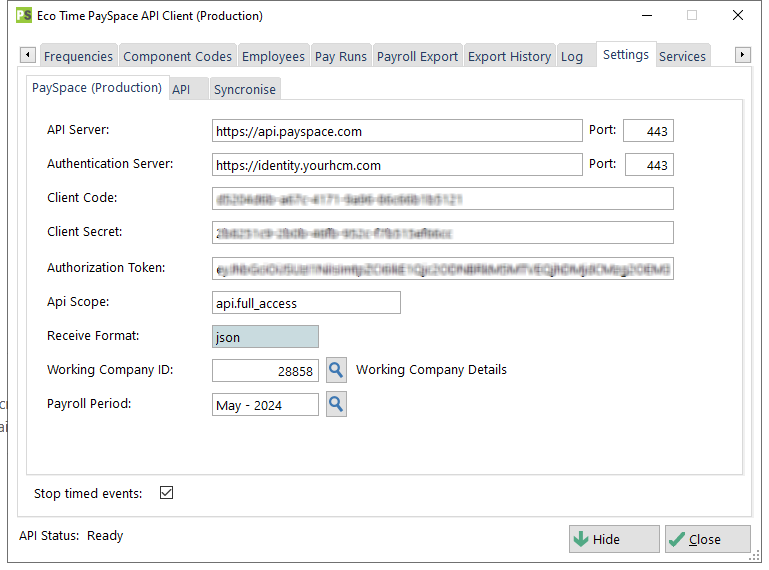769x570 pixels.
Task: Open the Syncronise sub-tab
Action: pyautogui.click(x=245, y=89)
